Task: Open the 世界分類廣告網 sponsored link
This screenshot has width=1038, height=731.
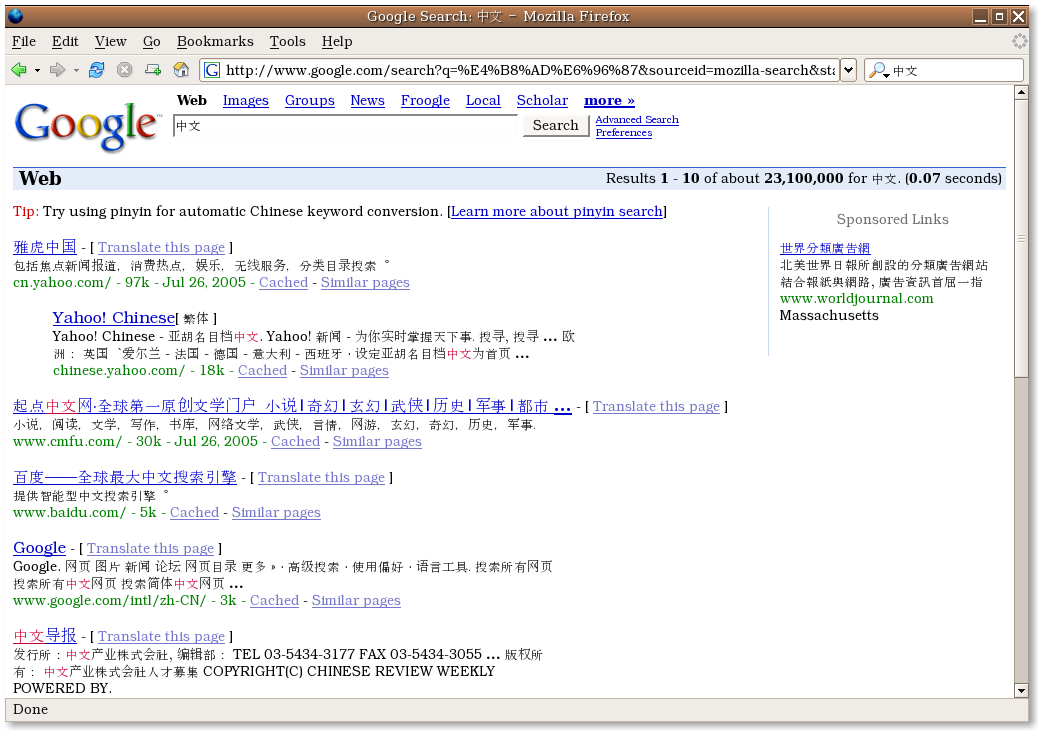Action: 825,248
